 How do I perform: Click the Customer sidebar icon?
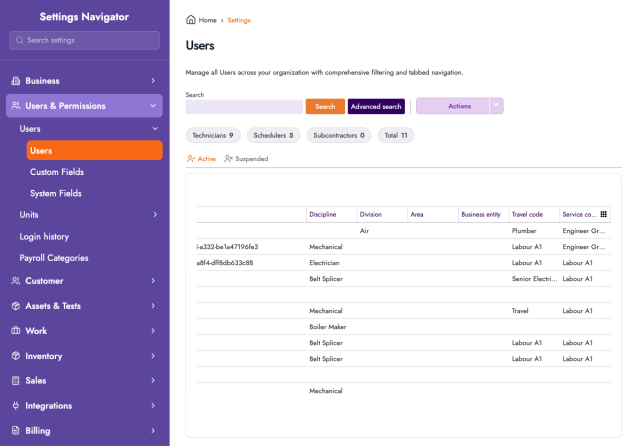(x=16, y=281)
